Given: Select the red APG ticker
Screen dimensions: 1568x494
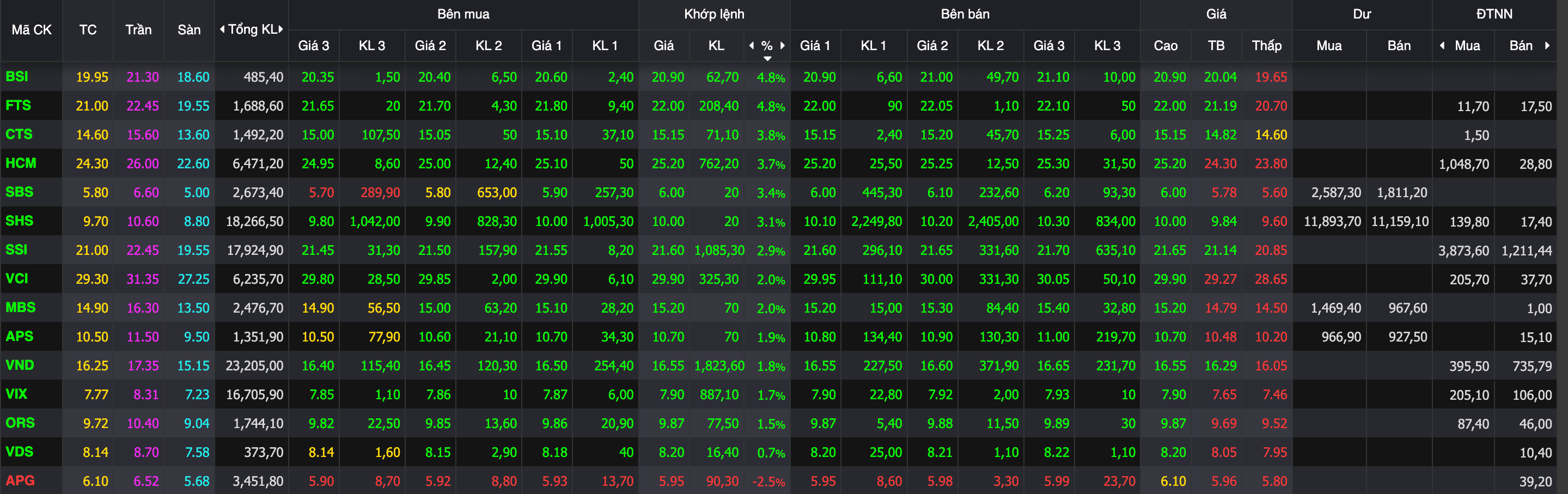Looking at the screenshot, I should point(20,480).
